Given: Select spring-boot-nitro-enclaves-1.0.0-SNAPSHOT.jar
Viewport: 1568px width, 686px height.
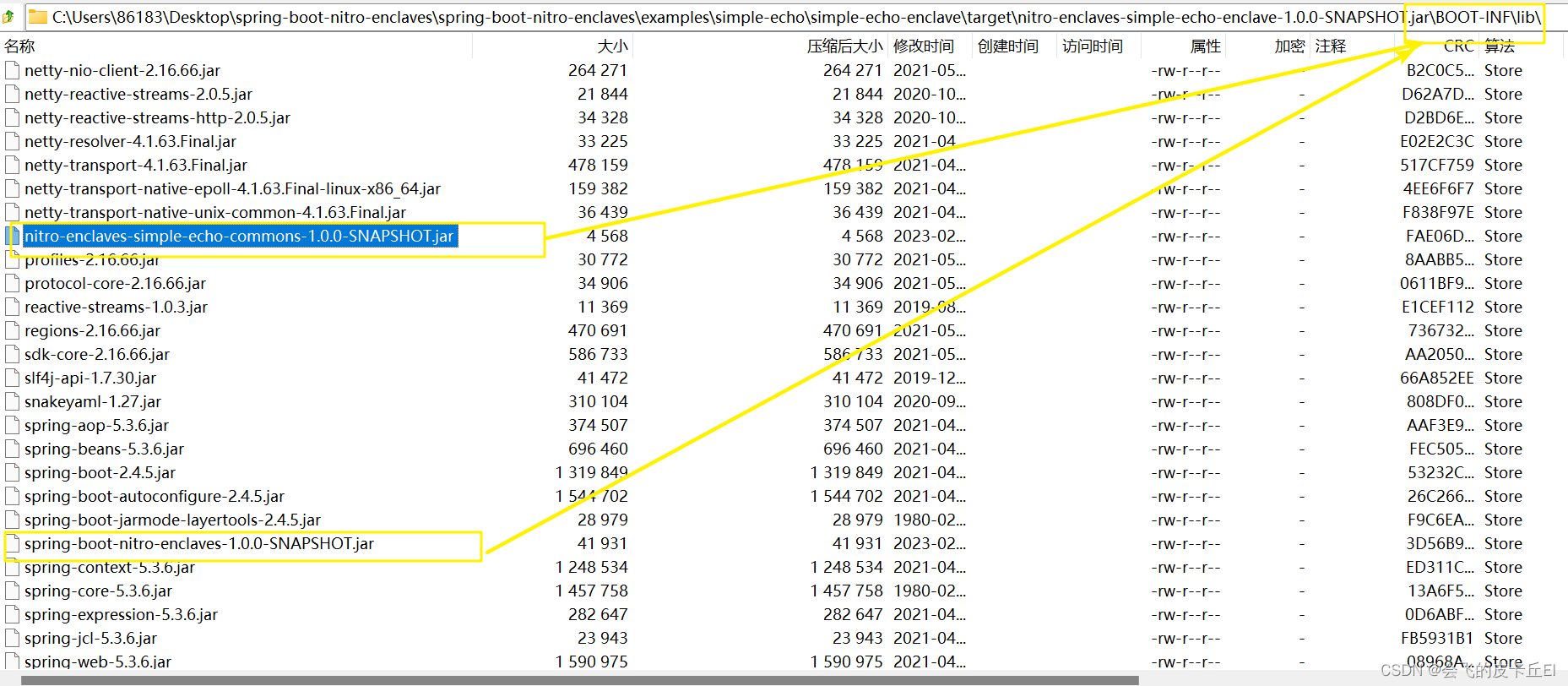Looking at the screenshot, I should (199, 543).
